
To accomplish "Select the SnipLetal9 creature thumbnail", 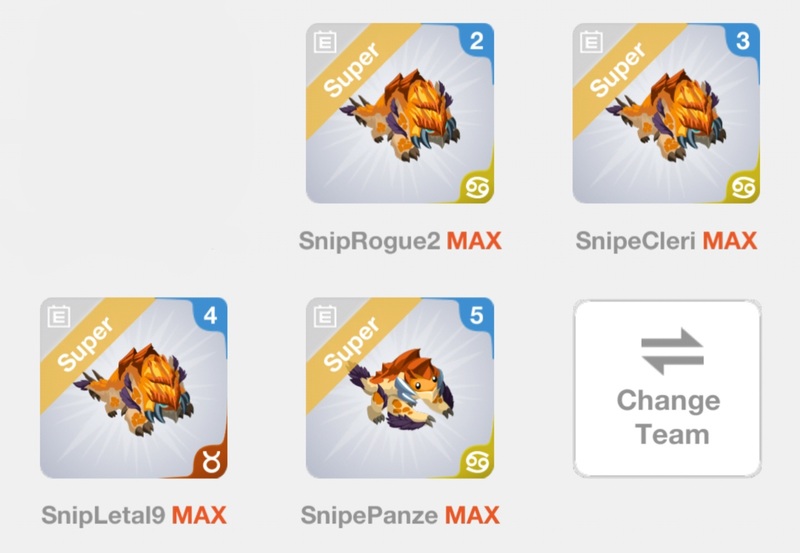I will click(134, 388).
